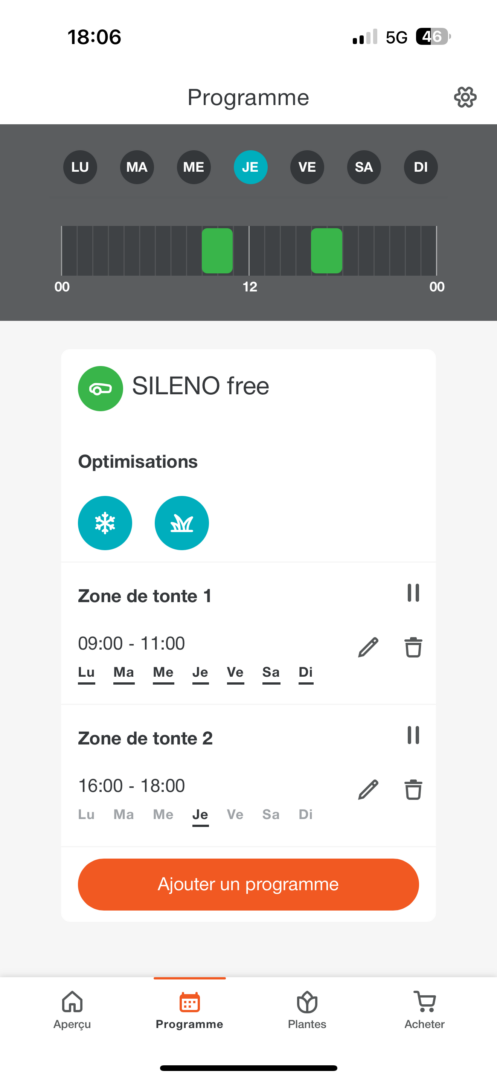Edit the 09:00 - 11:00 schedule
The width and height of the screenshot is (497, 1080).
(x=368, y=647)
